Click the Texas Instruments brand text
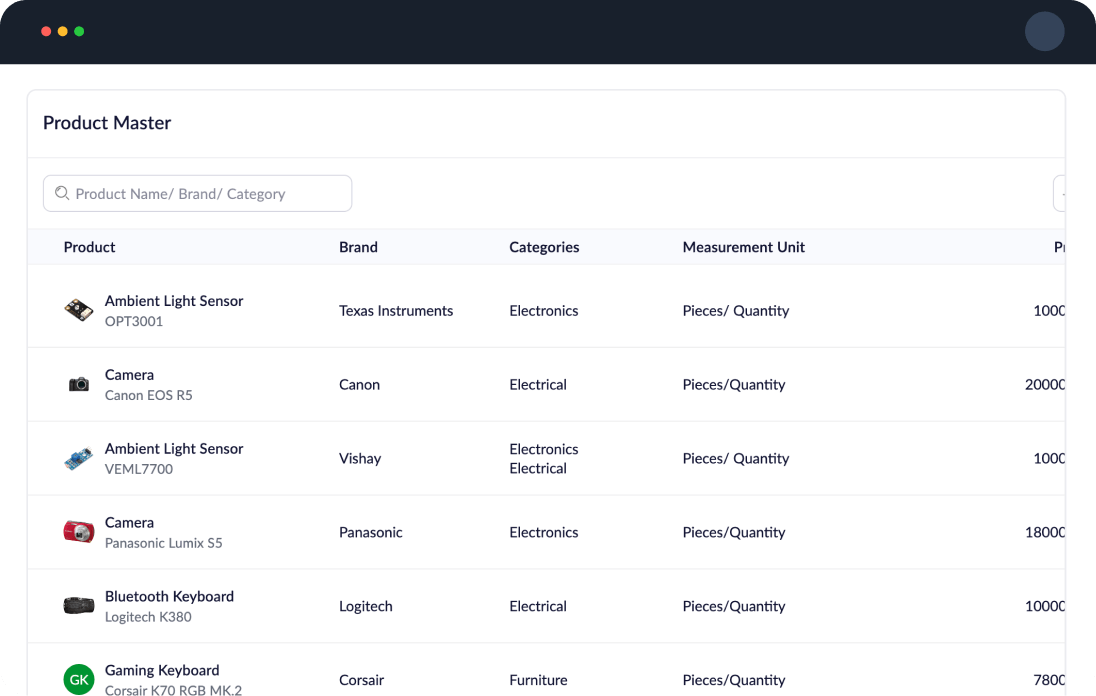The width and height of the screenshot is (1096, 696). 396,310
